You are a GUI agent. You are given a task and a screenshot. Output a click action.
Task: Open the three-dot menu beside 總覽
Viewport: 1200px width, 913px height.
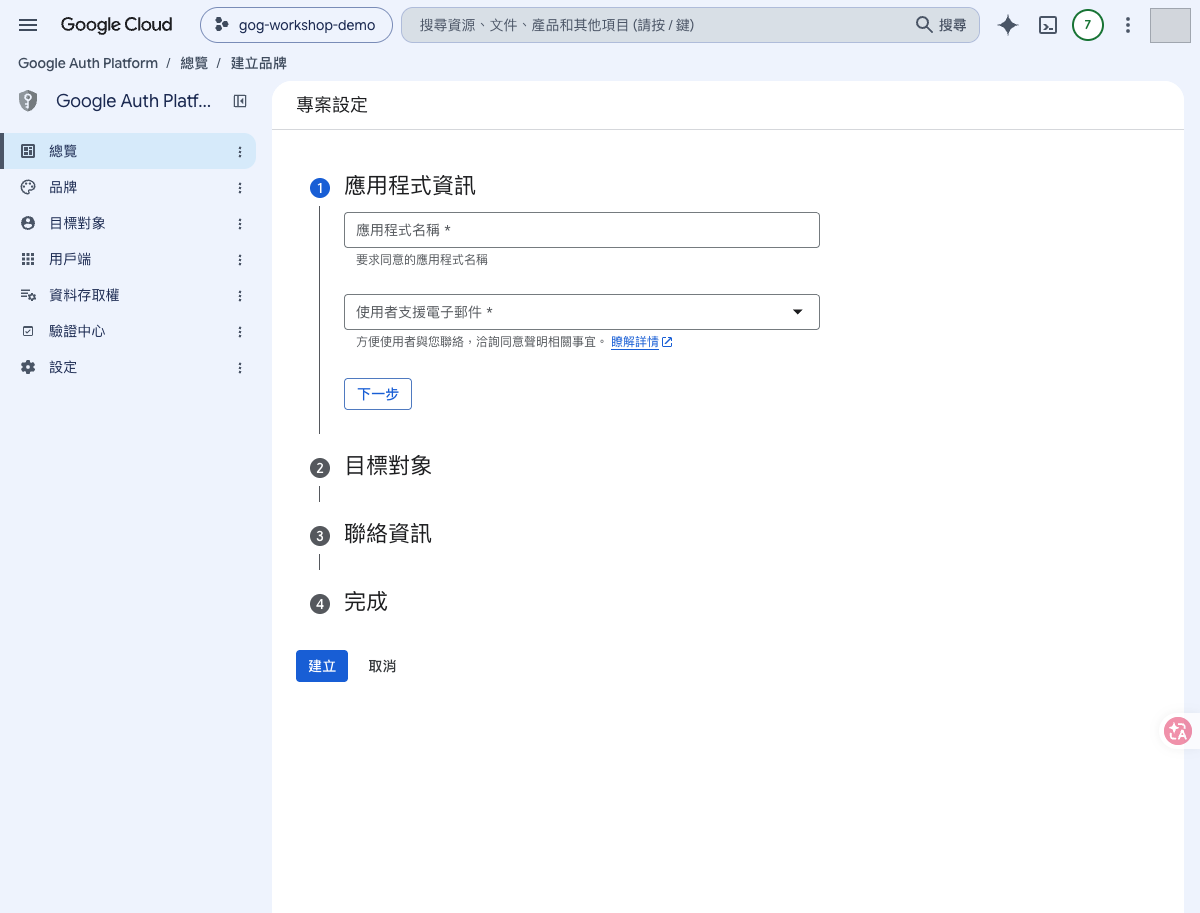pyautogui.click(x=240, y=152)
